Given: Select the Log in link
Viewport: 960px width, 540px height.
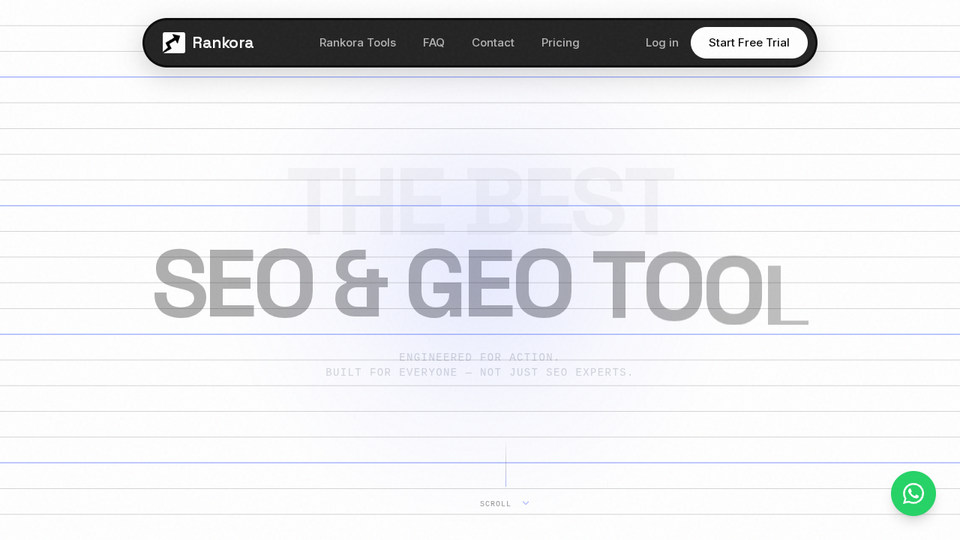Looking at the screenshot, I should coord(662,43).
